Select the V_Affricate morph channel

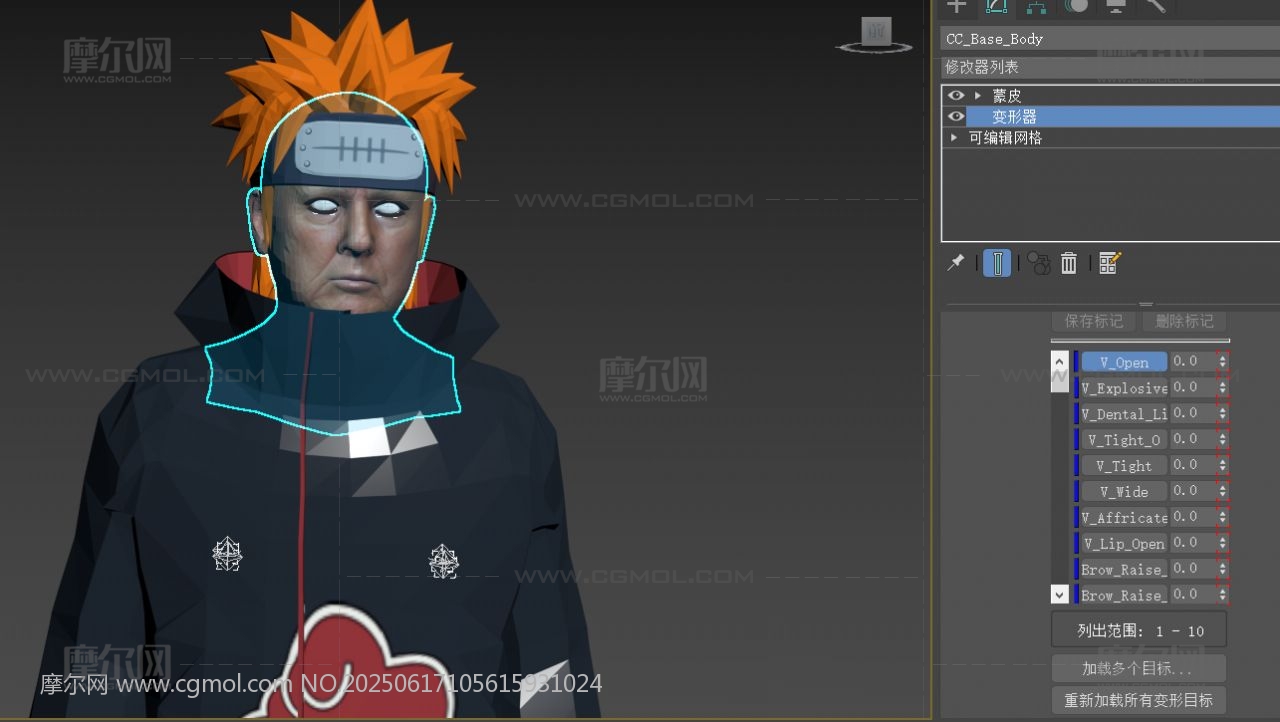pyautogui.click(x=1124, y=518)
